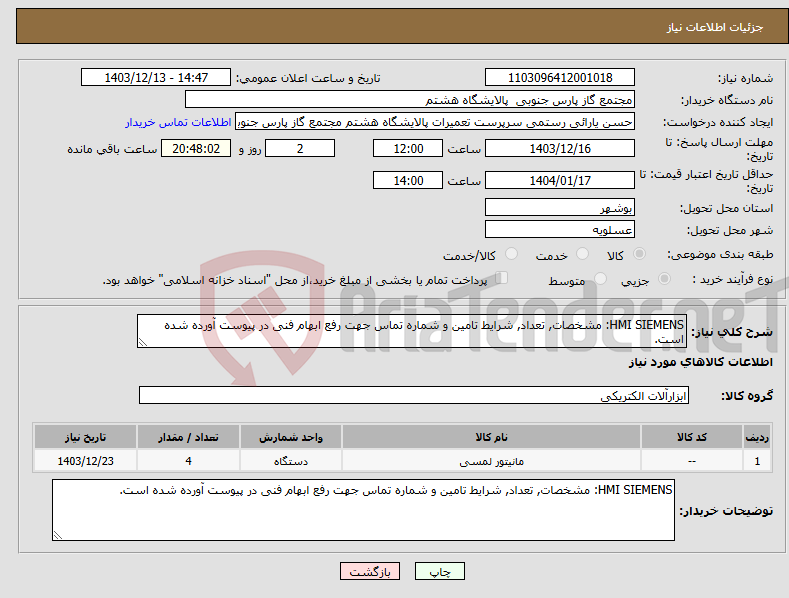
Task: Click the need date cell 1403/12/23
Action: pos(85,461)
